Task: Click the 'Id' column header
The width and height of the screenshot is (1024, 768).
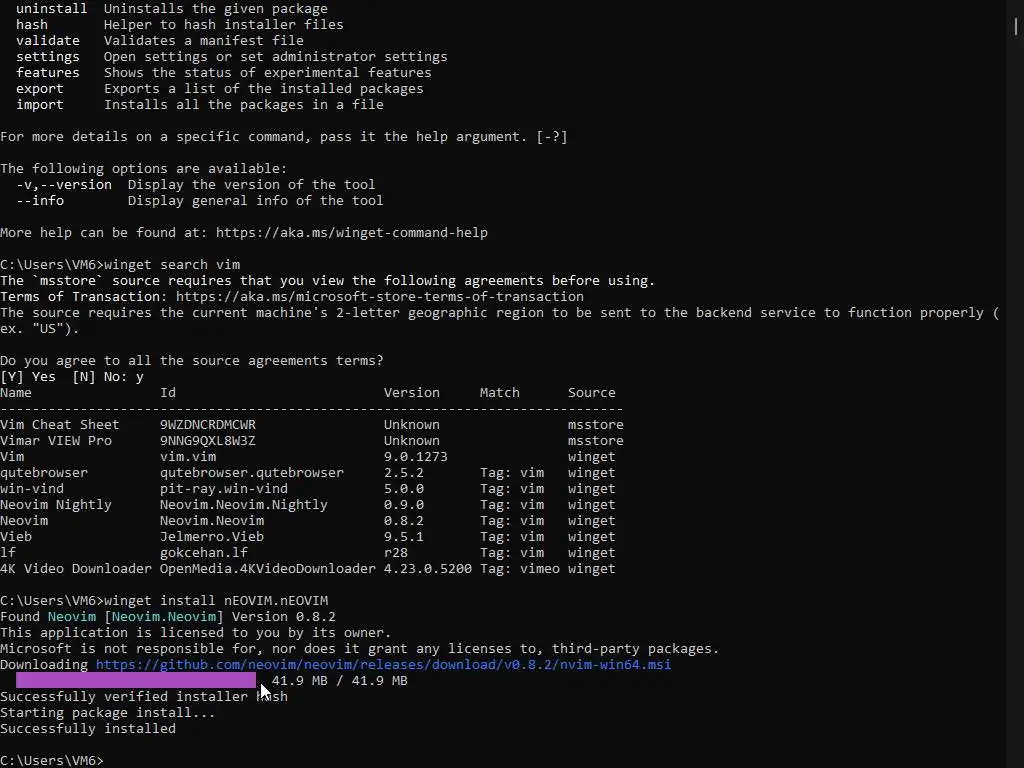Action: 168,392
